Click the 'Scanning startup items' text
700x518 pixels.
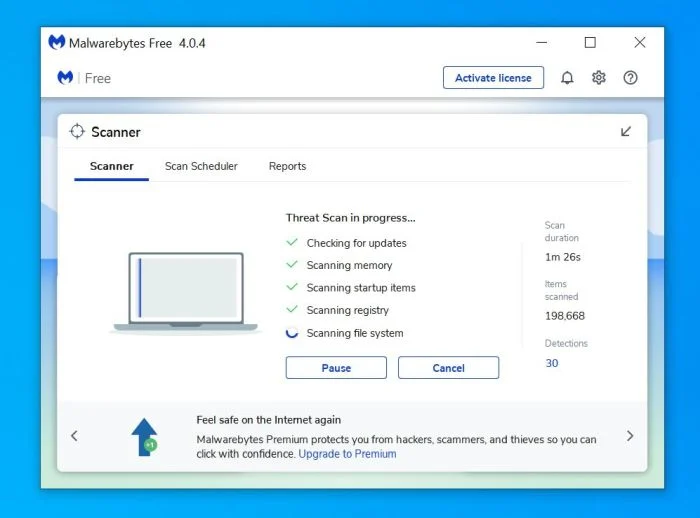361,288
